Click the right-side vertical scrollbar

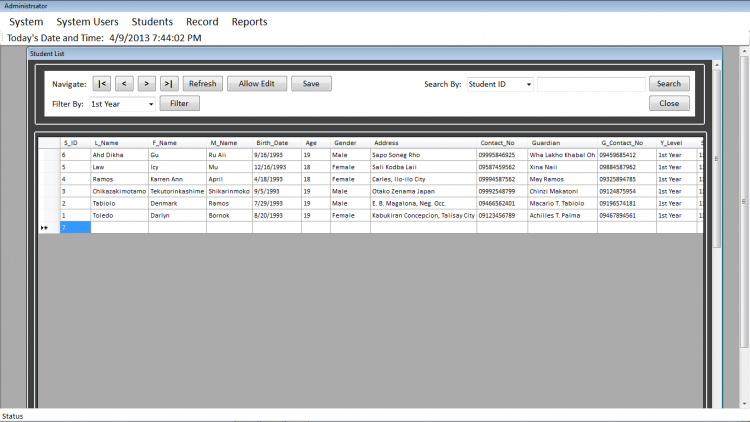(x=744, y=230)
